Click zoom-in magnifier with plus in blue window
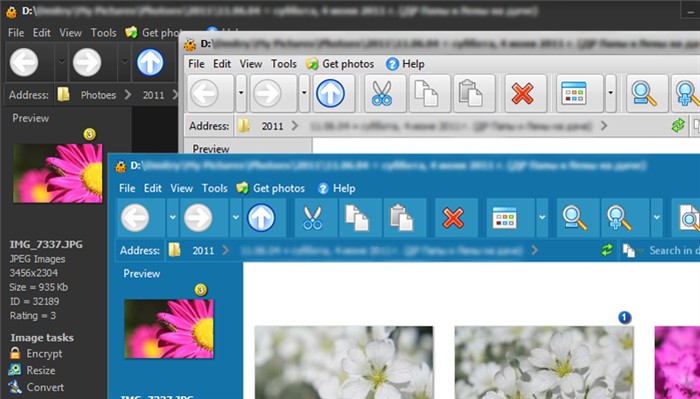Viewport: 700px width, 399px height. pyautogui.click(x=619, y=218)
